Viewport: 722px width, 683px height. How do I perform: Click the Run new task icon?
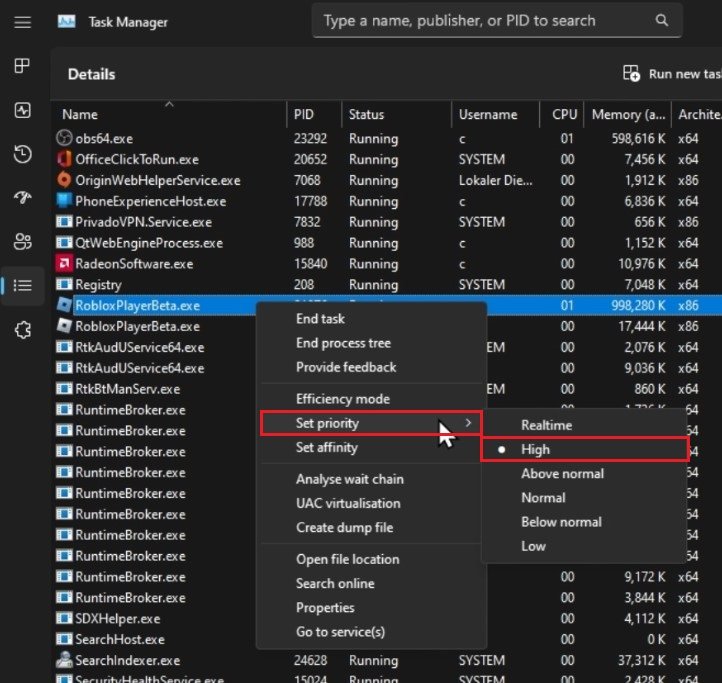(631, 74)
